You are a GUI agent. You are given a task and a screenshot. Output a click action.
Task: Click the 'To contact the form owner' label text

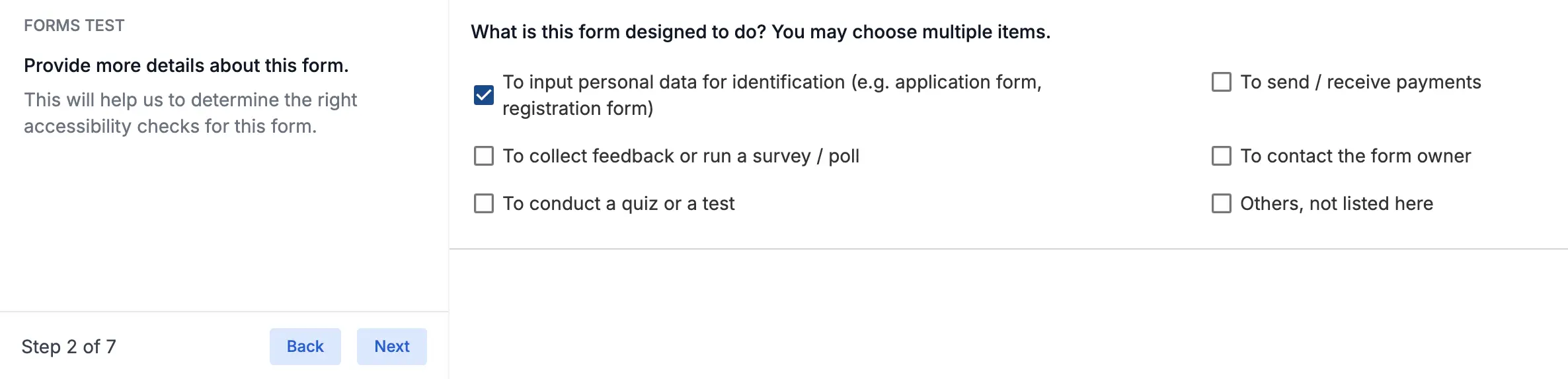click(x=1355, y=156)
